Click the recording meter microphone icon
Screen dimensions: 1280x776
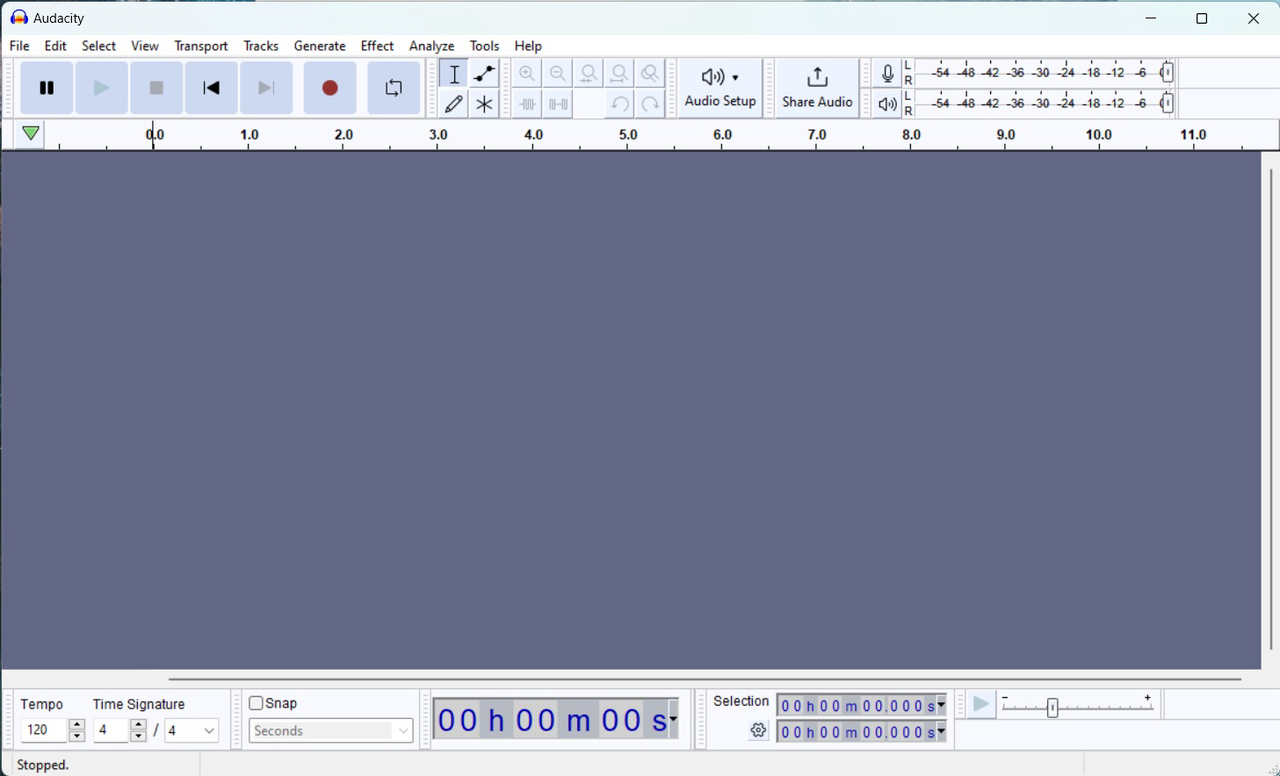tap(887, 72)
